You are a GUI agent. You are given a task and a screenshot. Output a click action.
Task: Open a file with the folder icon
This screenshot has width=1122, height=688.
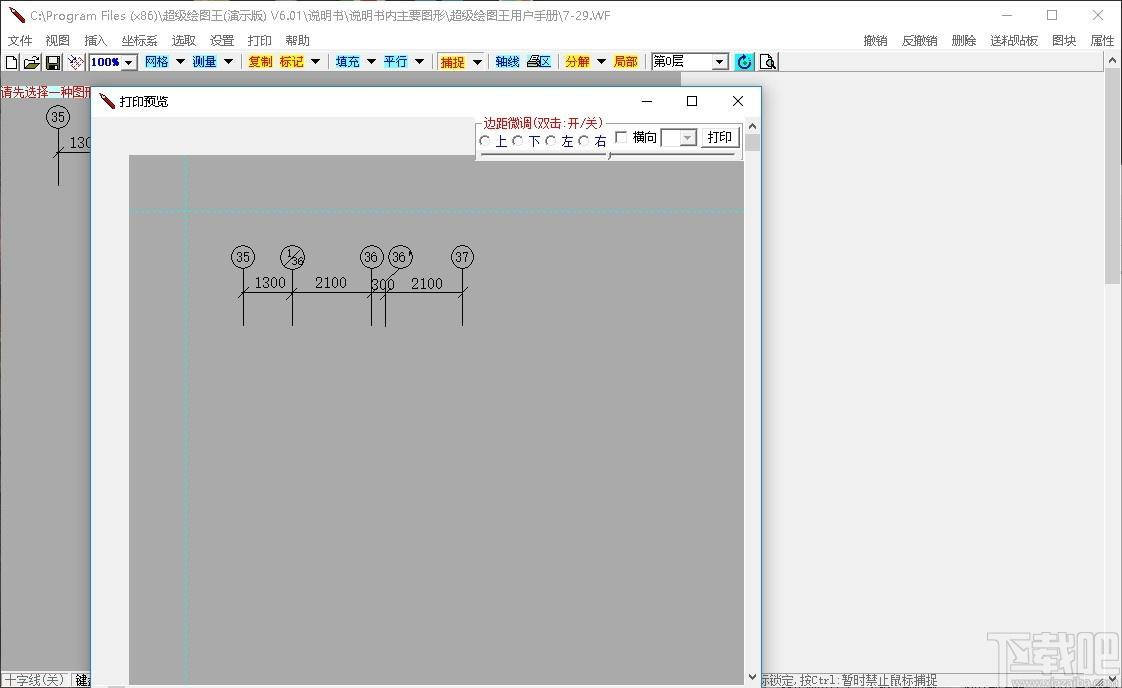pos(31,62)
